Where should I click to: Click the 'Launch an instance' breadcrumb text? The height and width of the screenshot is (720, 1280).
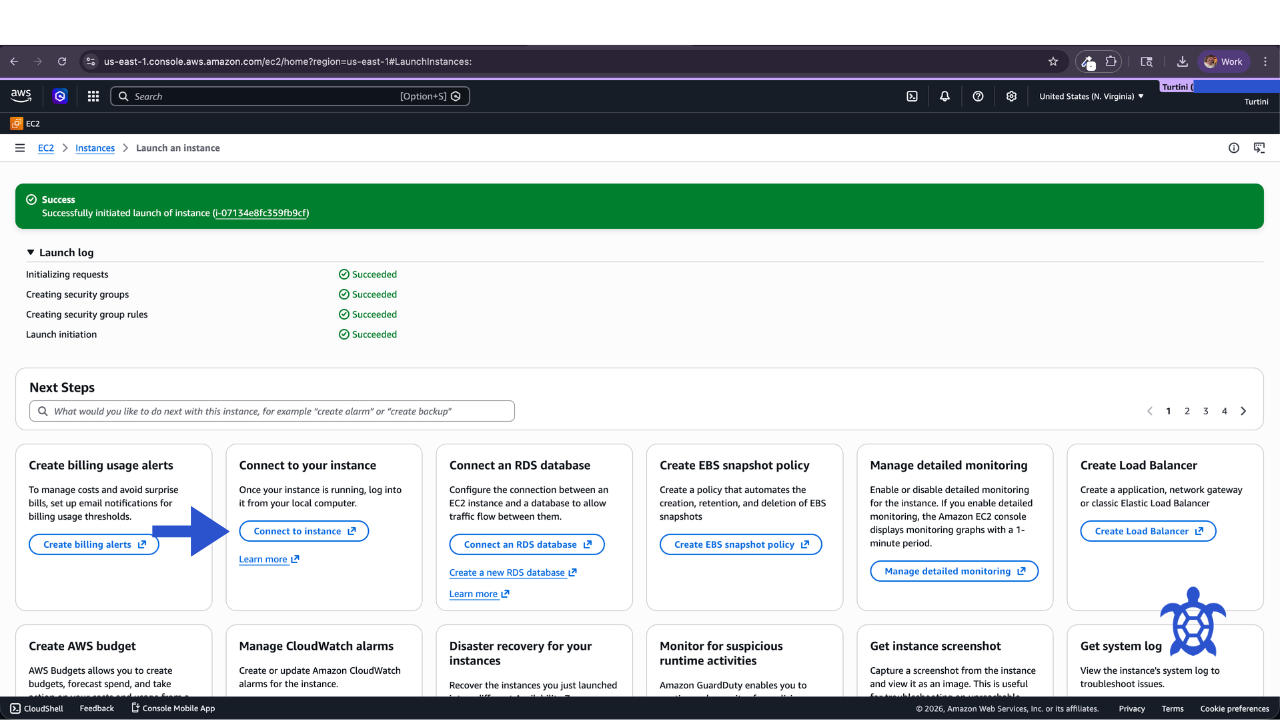point(178,148)
